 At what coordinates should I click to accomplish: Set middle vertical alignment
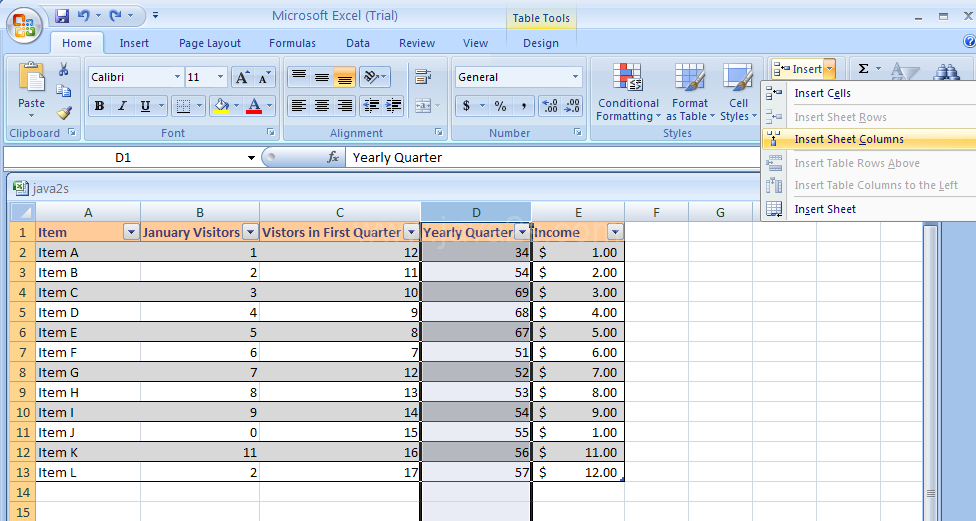tap(322, 77)
